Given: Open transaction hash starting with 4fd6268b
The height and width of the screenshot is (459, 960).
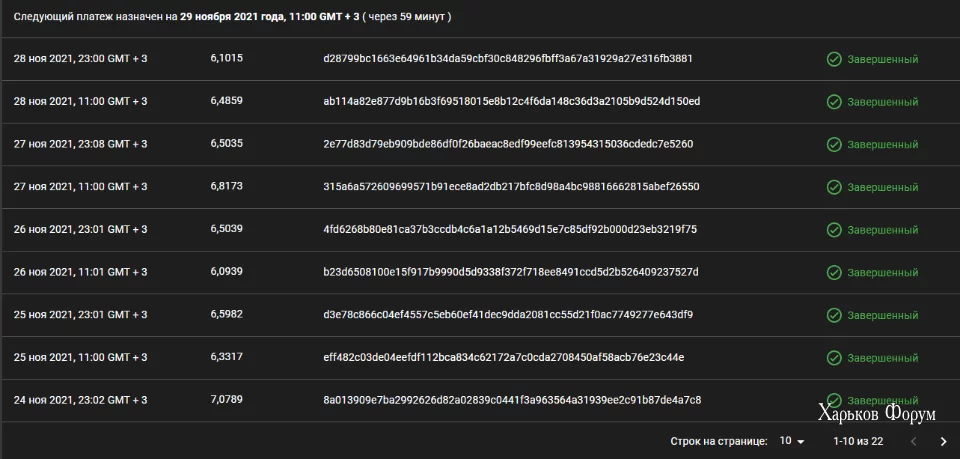Looking at the screenshot, I should point(510,230).
